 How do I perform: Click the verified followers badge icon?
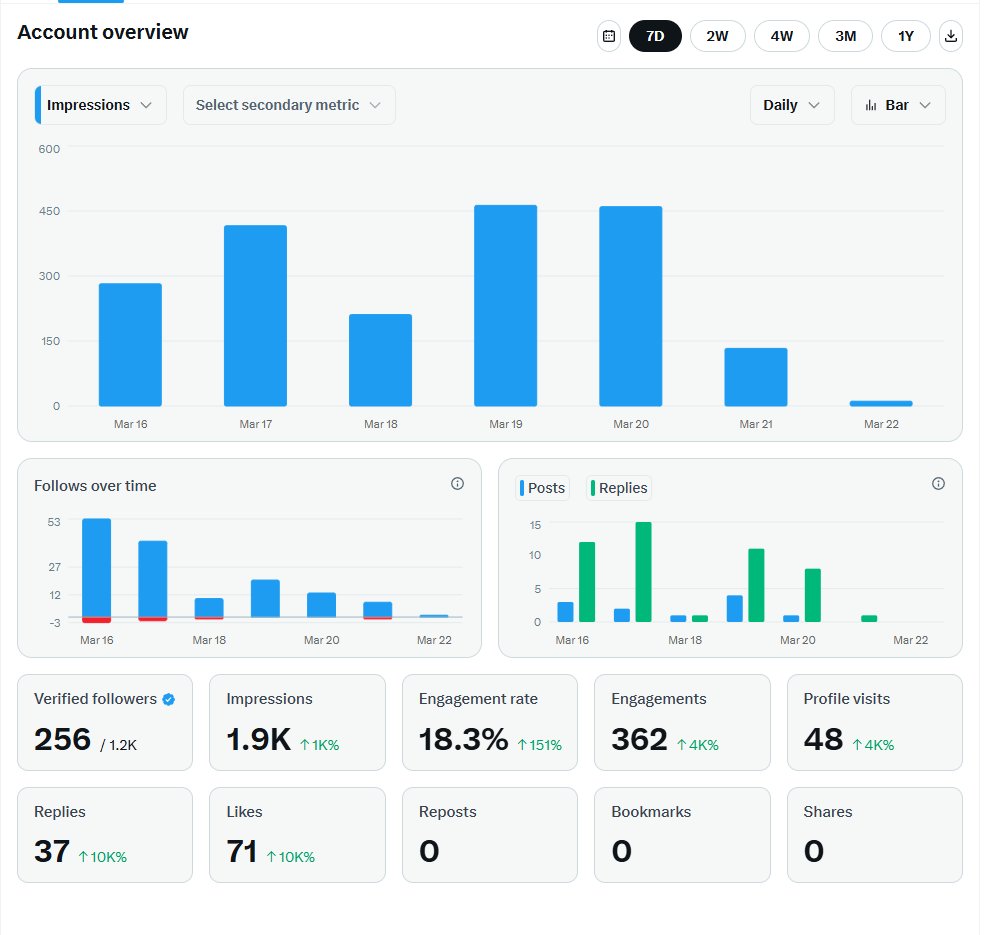pos(169,699)
